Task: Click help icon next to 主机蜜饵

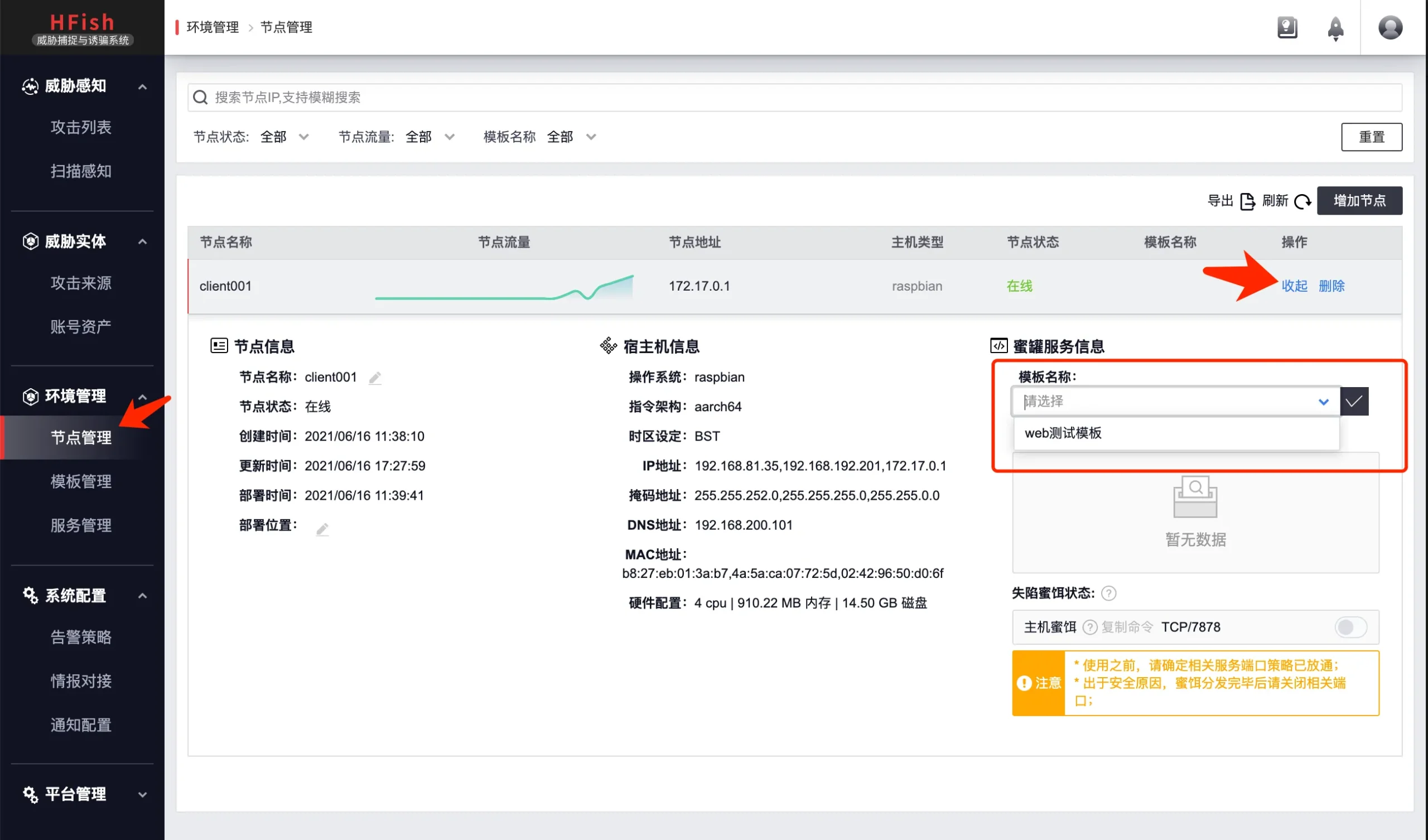Action: coord(1090,627)
